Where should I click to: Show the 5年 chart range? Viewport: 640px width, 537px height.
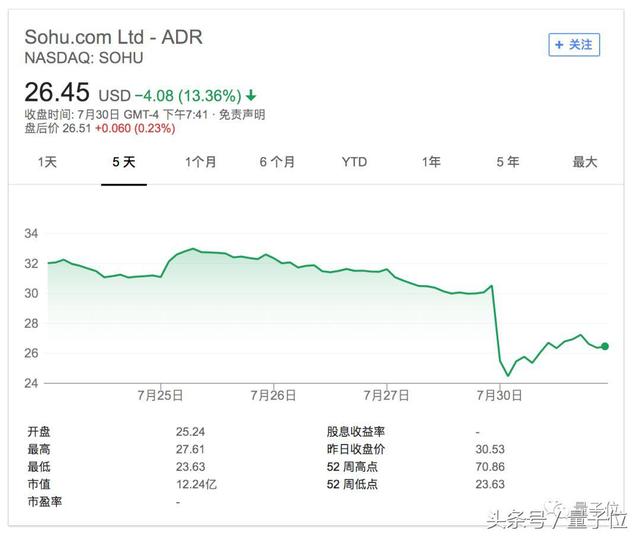coord(508,162)
